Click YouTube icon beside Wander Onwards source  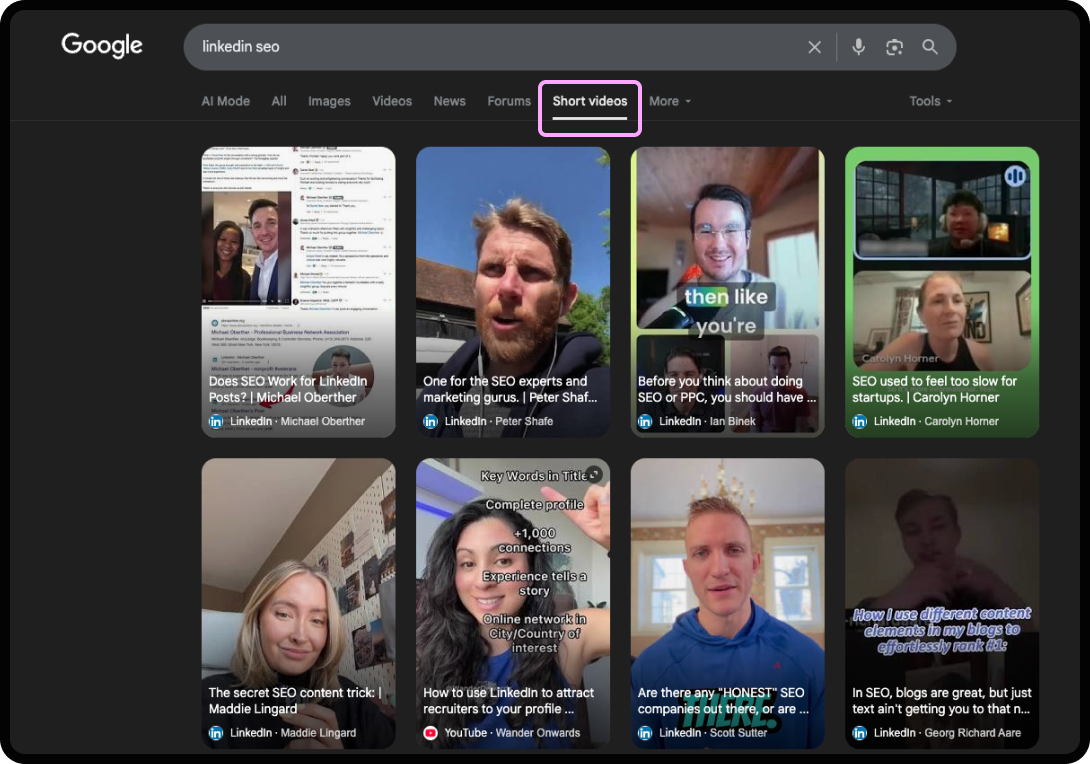(x=430, y=733)
